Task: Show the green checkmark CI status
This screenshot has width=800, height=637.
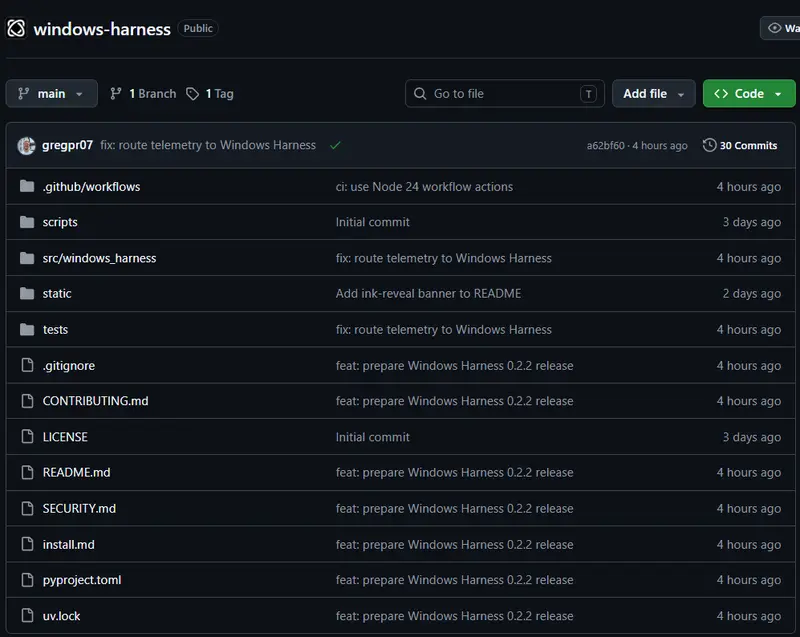Action: (x=335, y=145)
